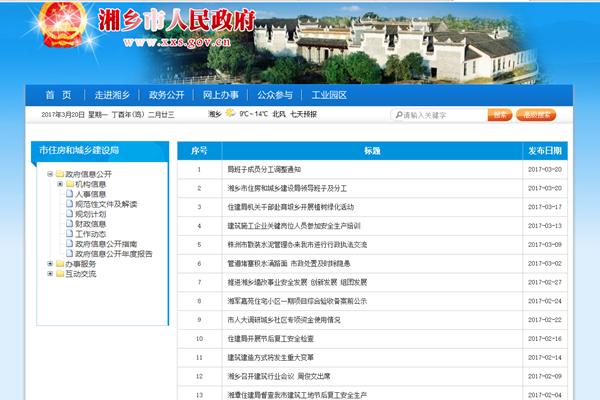Expand the 机构信息 tree node
The image size is (600, 400).
click(x=60, y=184)
